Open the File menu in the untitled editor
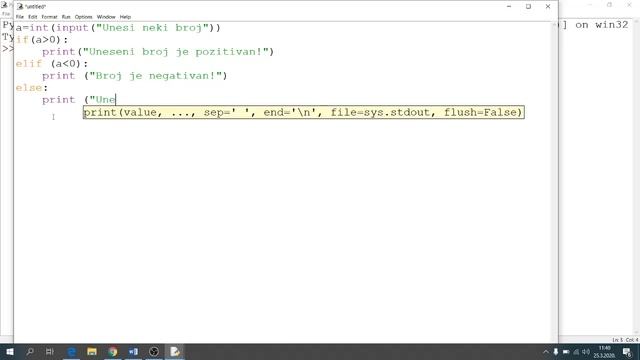 point(20,17)
